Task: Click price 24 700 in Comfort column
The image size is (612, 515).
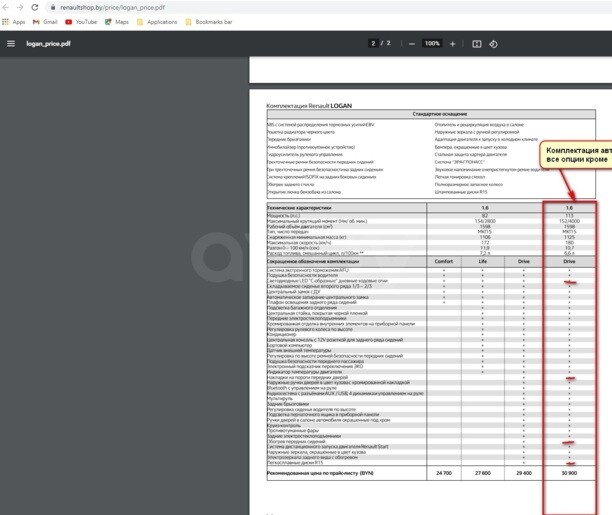Action: (x=444, y=473)
